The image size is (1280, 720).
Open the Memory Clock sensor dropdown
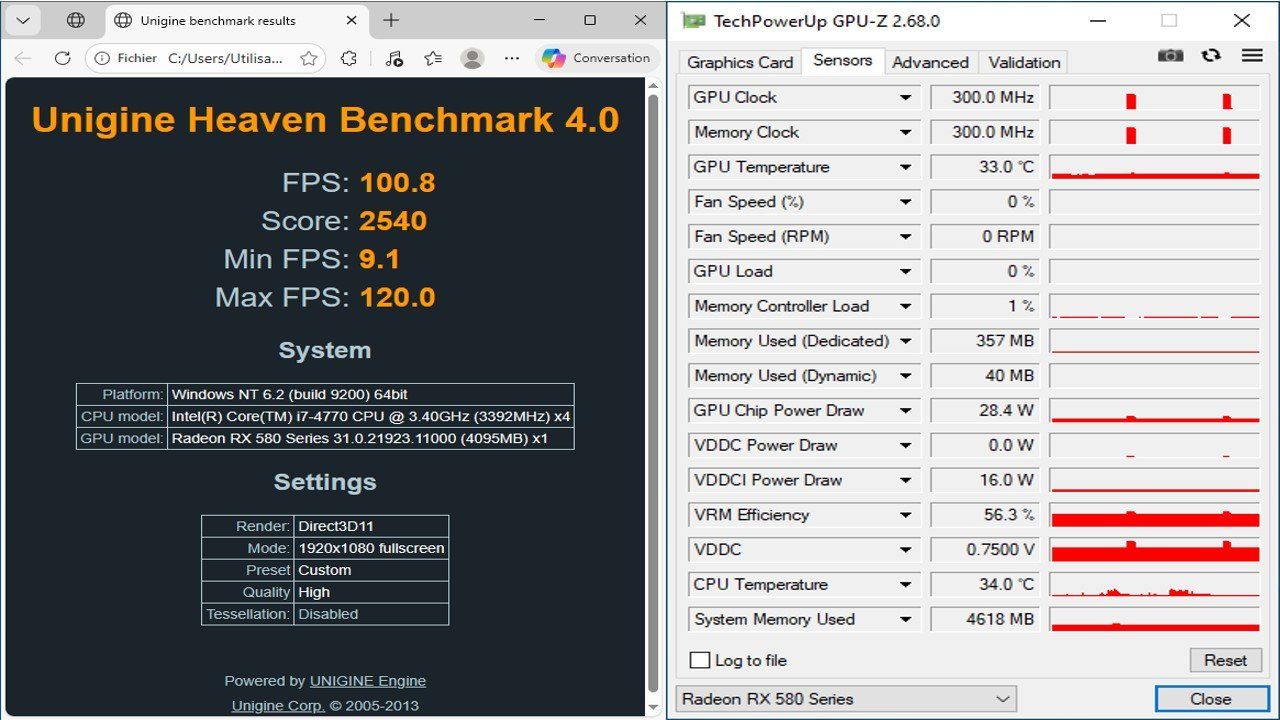[905, 132]
